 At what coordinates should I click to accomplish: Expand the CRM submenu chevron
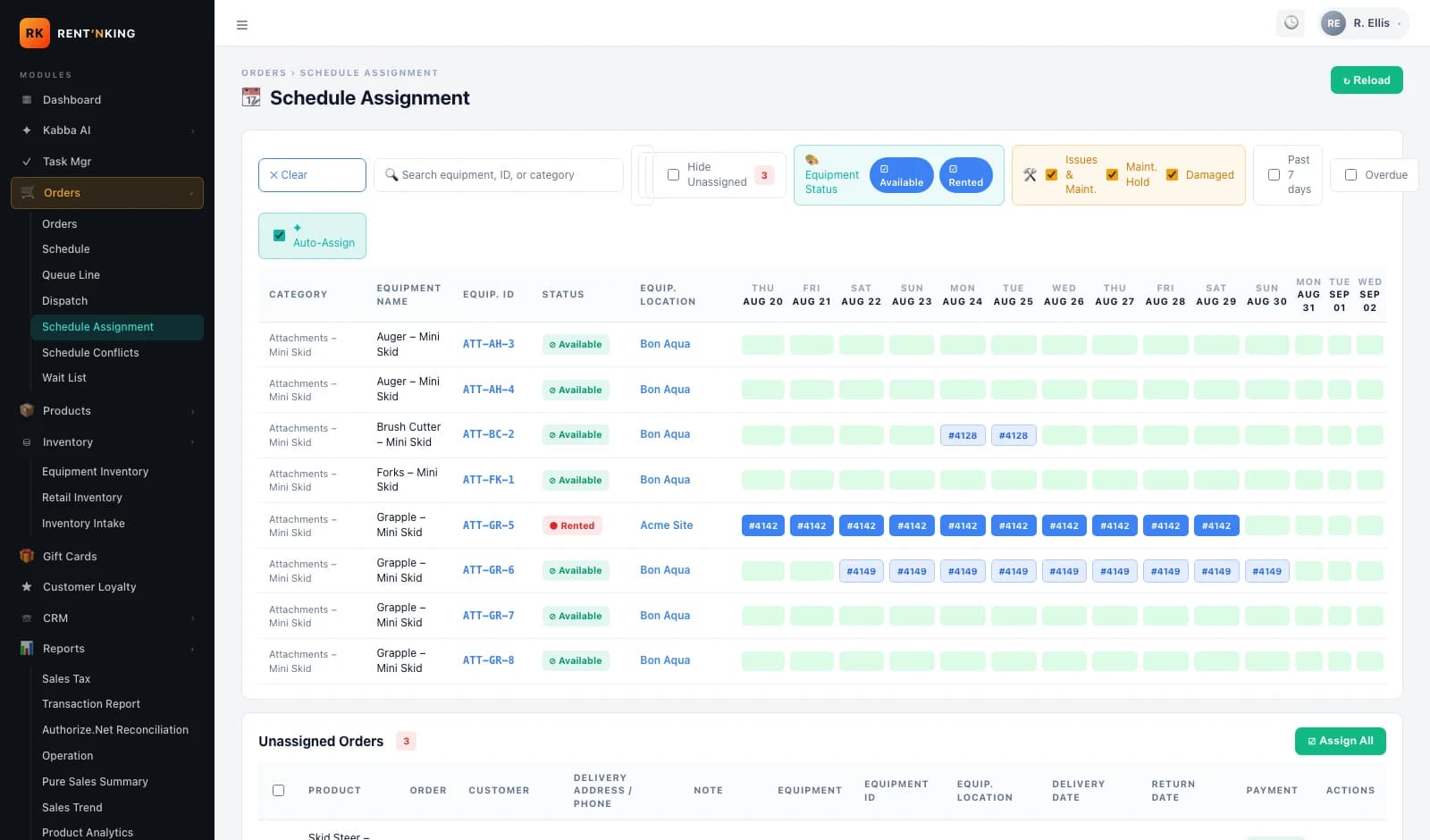click(192, 619)
